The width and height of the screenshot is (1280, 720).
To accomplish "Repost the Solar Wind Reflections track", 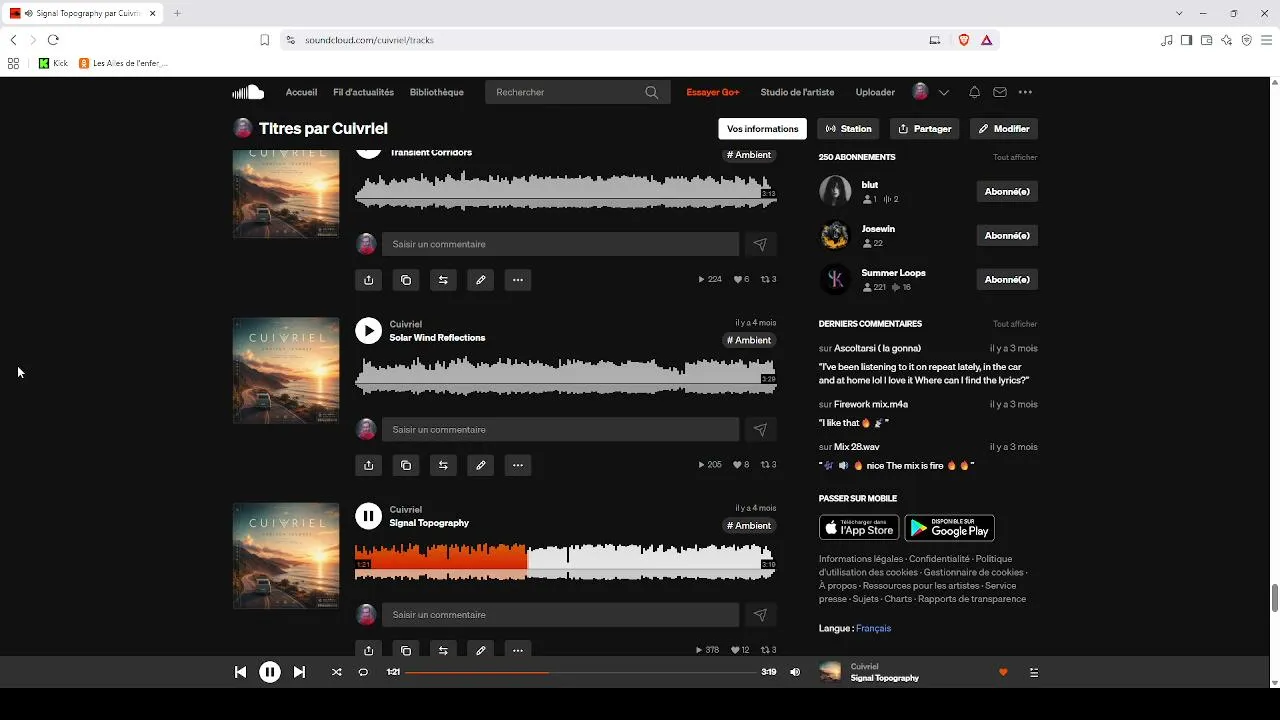I will pyautogui.click(x=443, y=465).
